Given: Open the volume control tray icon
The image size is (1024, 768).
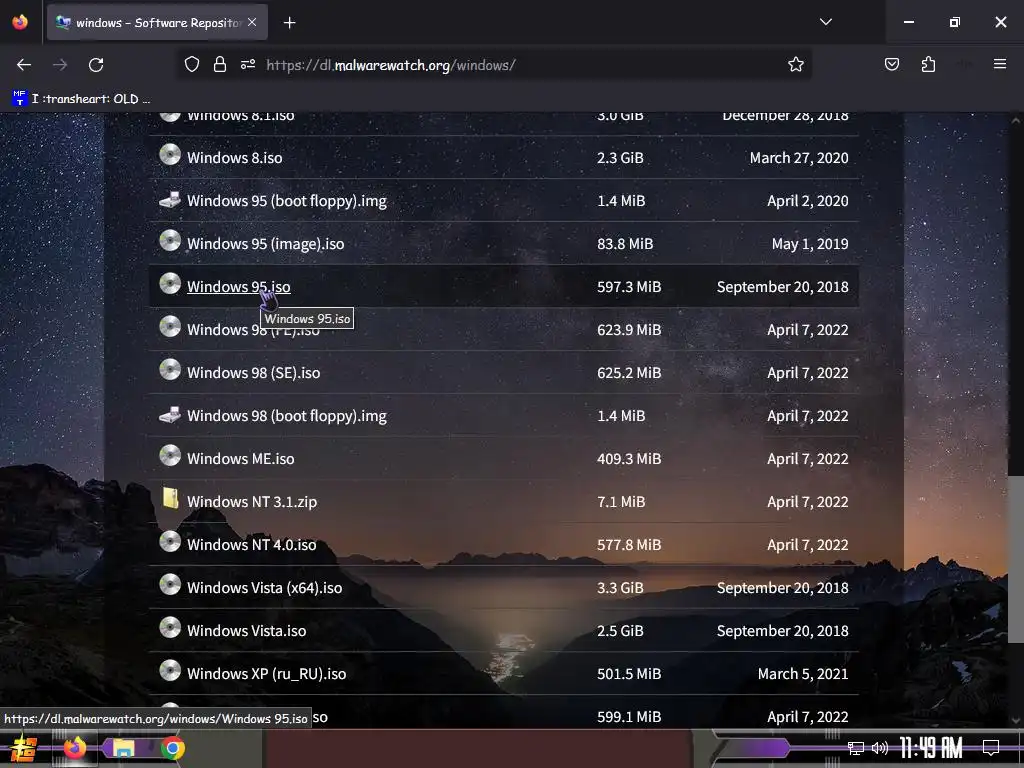Looking at the screenshot, I should pos(880,748).
